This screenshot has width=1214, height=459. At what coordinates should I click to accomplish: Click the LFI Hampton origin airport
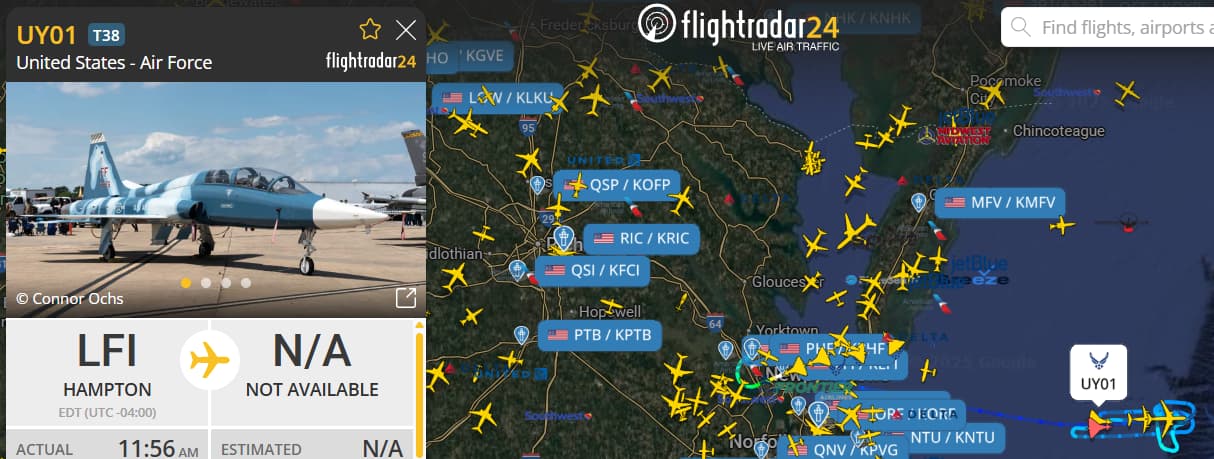coord(107,366)
